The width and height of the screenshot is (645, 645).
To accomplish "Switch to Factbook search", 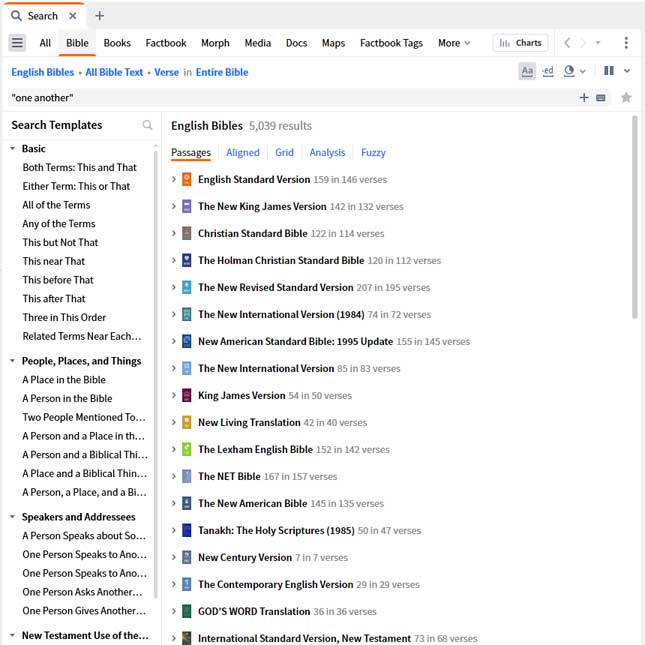I will pyautogui.click(x=166, y=43).
